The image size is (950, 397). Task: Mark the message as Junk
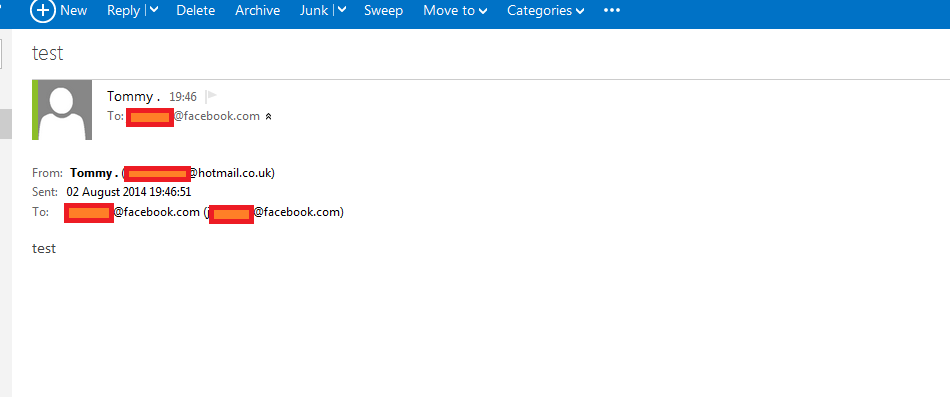tap(314, 10)
